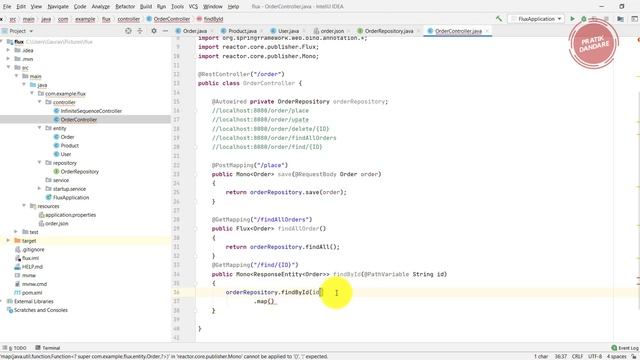
Task: Close the OrderController.java tab
Action: click(487, 31)
